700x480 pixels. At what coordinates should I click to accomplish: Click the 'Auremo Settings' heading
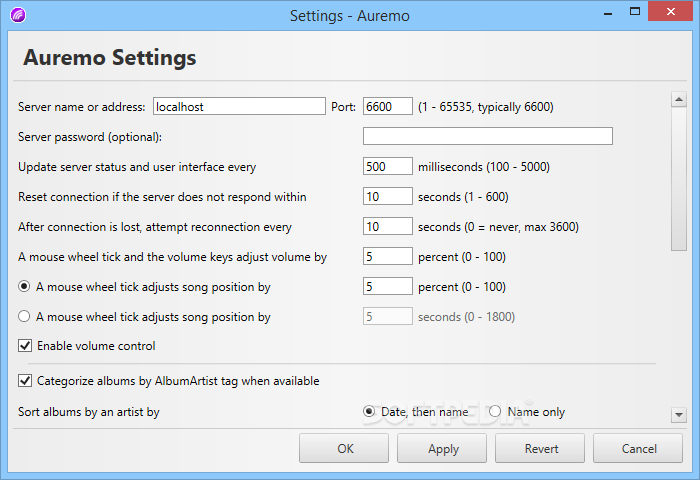tap(110, 58)
